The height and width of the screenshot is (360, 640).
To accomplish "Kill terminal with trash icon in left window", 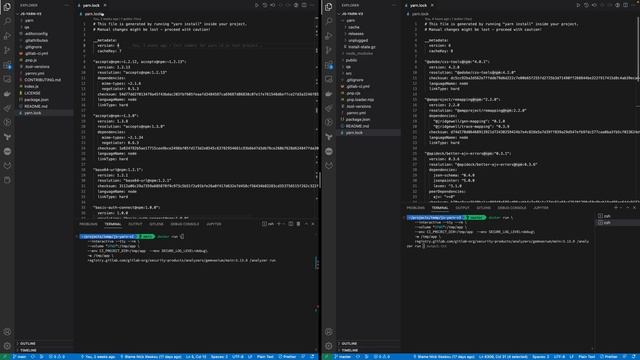I will (x=298, y=224).
